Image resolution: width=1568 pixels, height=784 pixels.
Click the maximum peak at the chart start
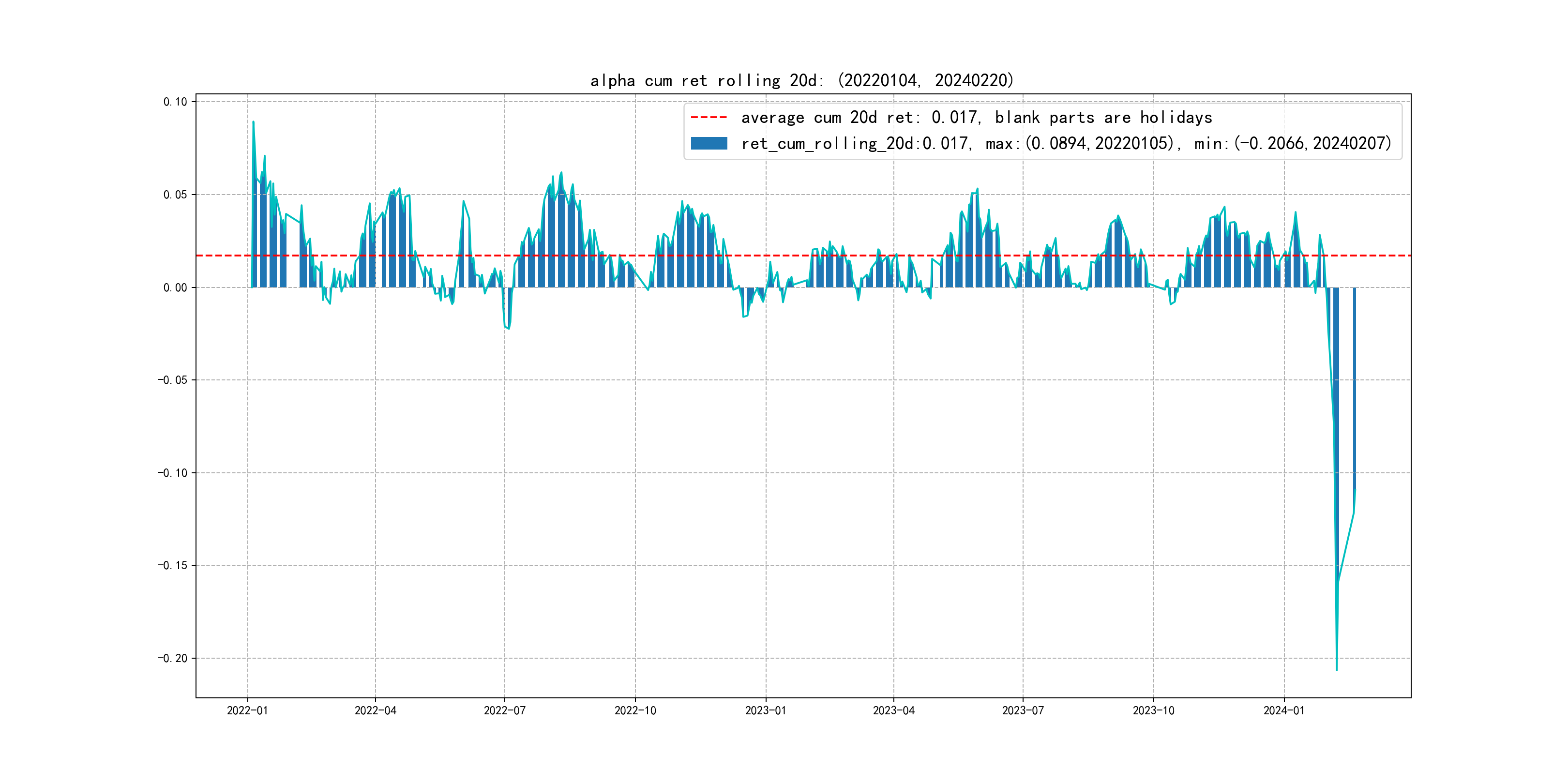(253, 122)
